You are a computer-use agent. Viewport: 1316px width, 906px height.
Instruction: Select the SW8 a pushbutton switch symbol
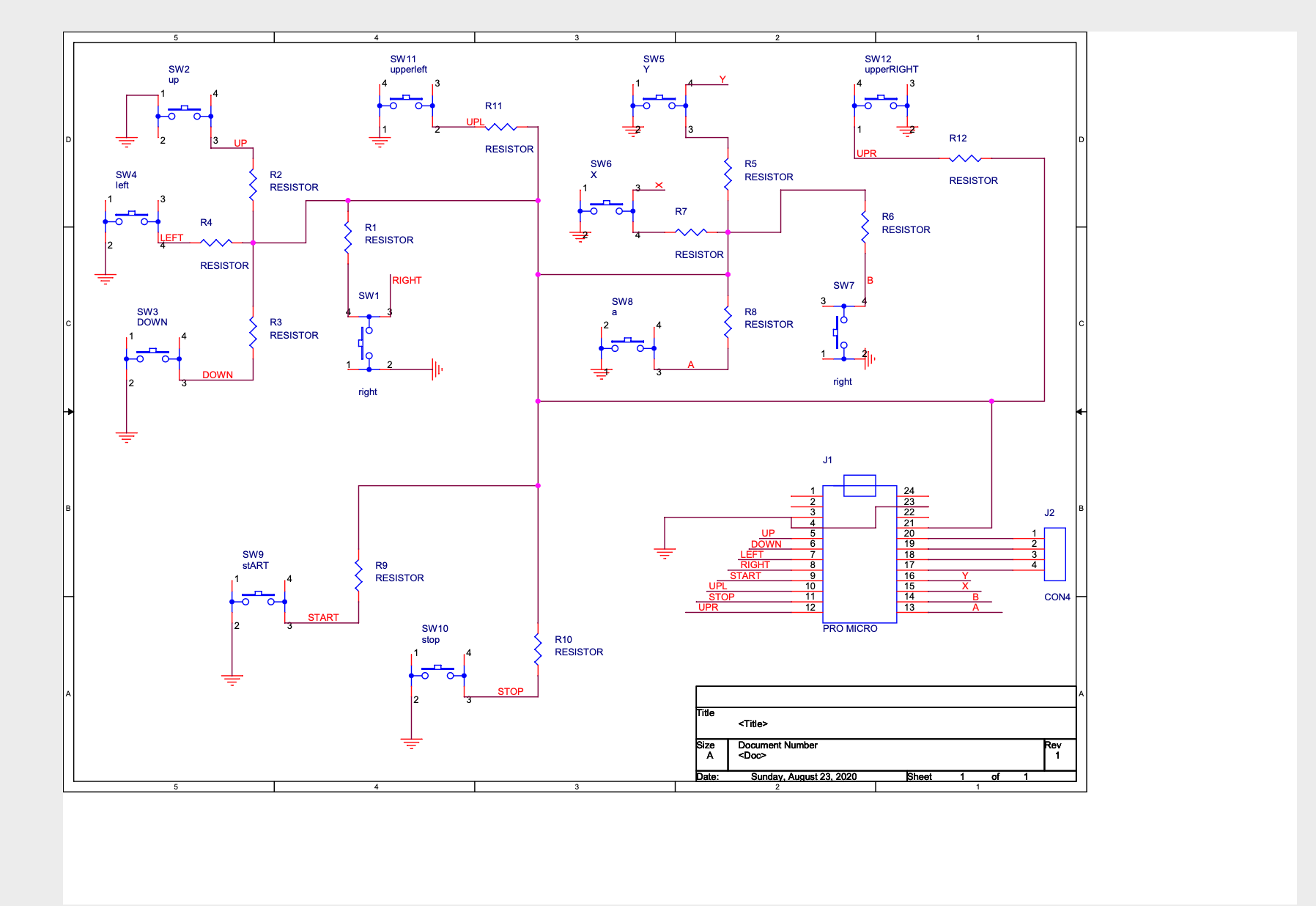(x=628, y=346)
